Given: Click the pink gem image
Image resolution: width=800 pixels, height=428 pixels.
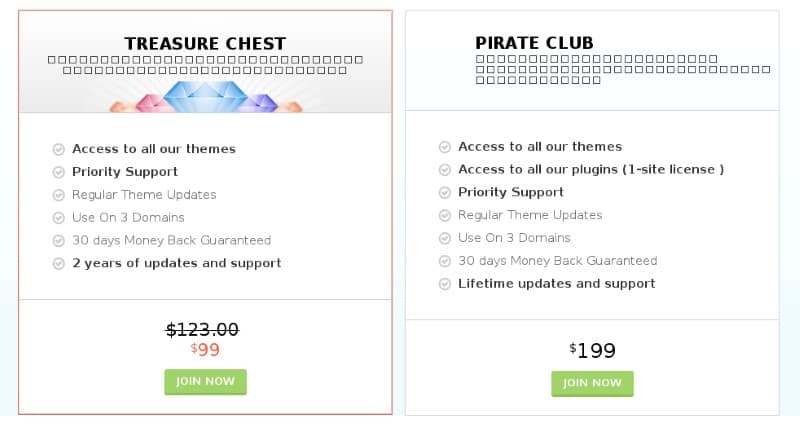Looking at the screenshot, I should [x=150, y=102].
